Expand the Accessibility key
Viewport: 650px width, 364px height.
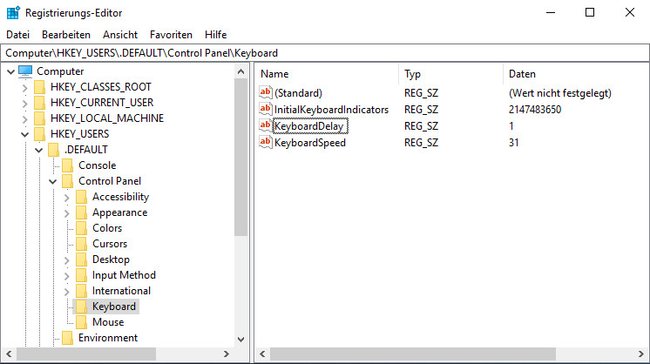[67, 197]
